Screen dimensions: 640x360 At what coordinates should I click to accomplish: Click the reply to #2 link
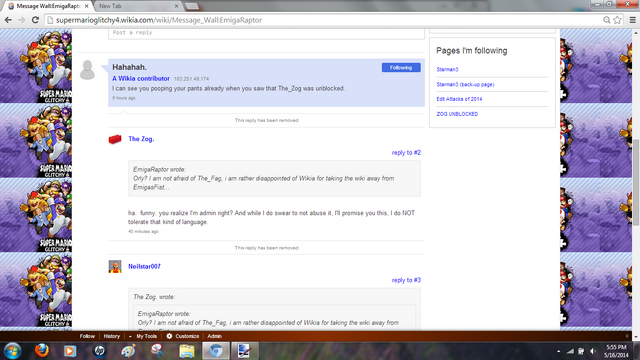pos(406,153)
